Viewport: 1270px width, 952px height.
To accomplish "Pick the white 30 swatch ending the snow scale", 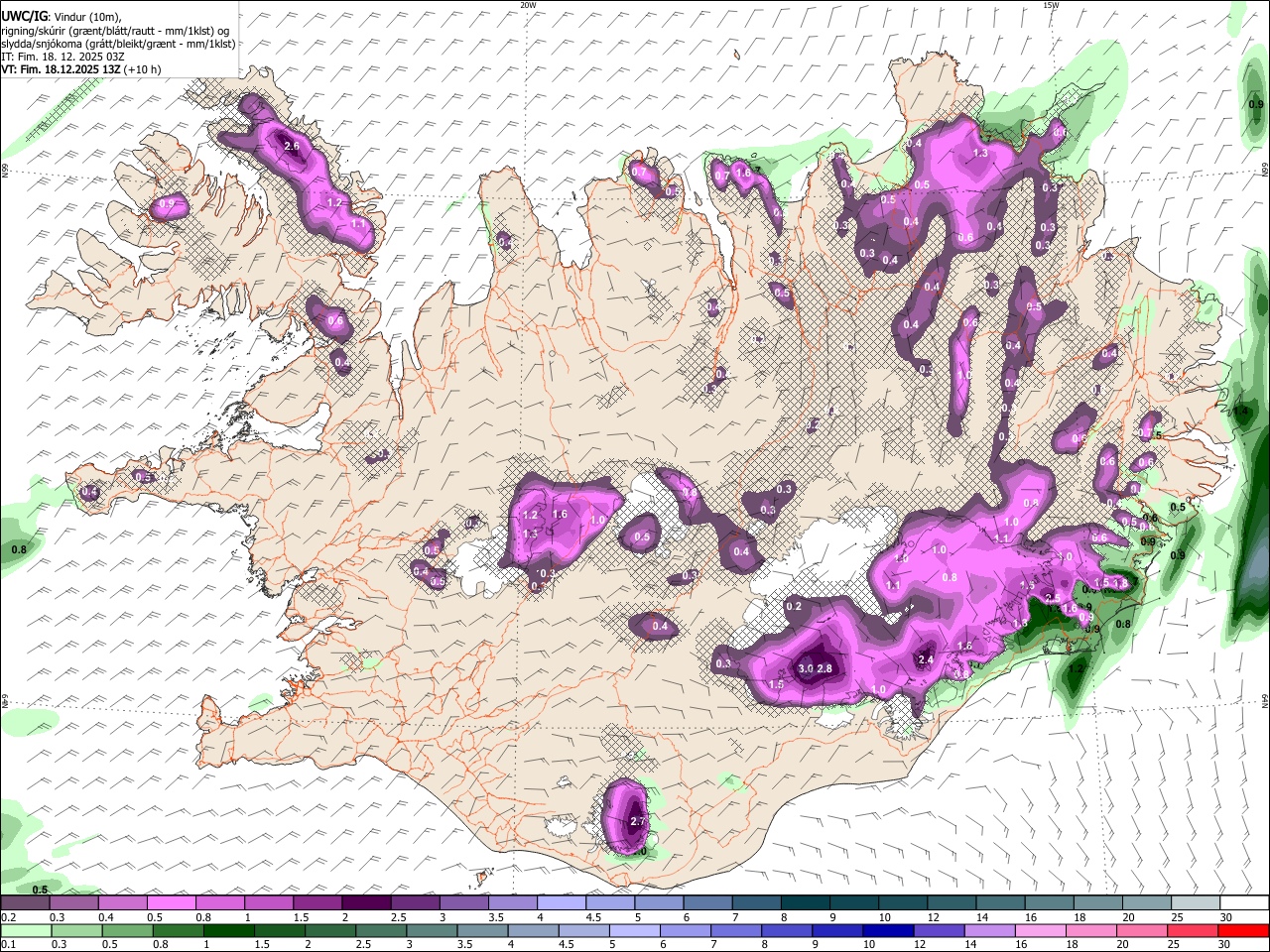I will (1245, 902).
